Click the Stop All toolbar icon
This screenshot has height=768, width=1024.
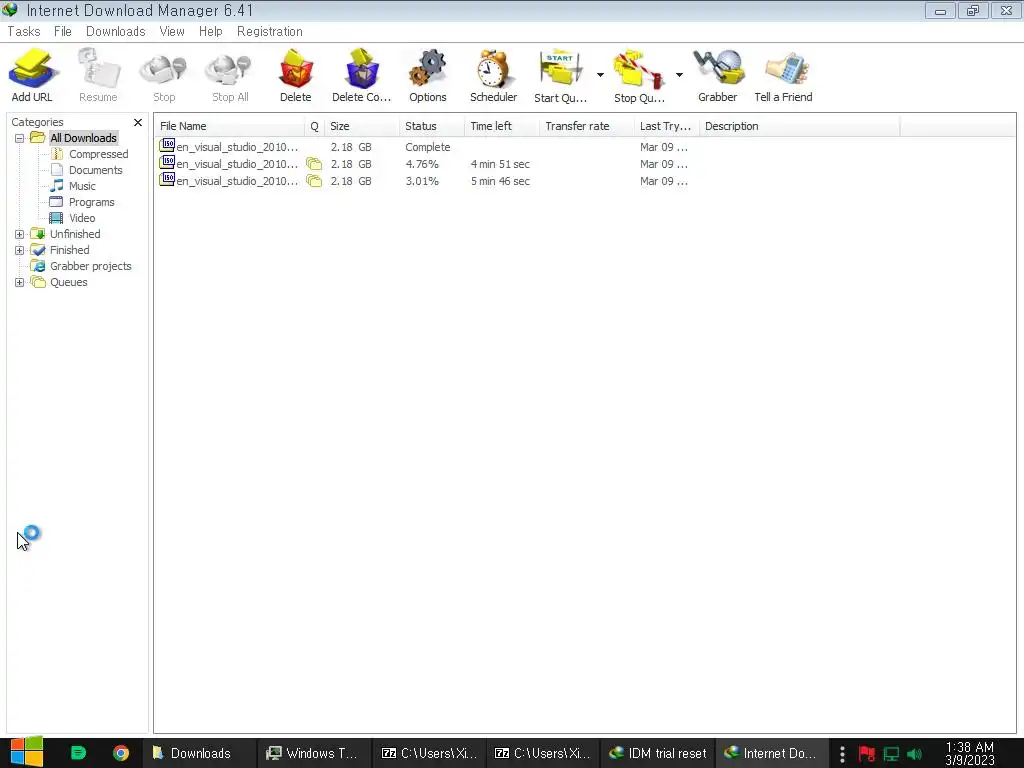[229, 69]
